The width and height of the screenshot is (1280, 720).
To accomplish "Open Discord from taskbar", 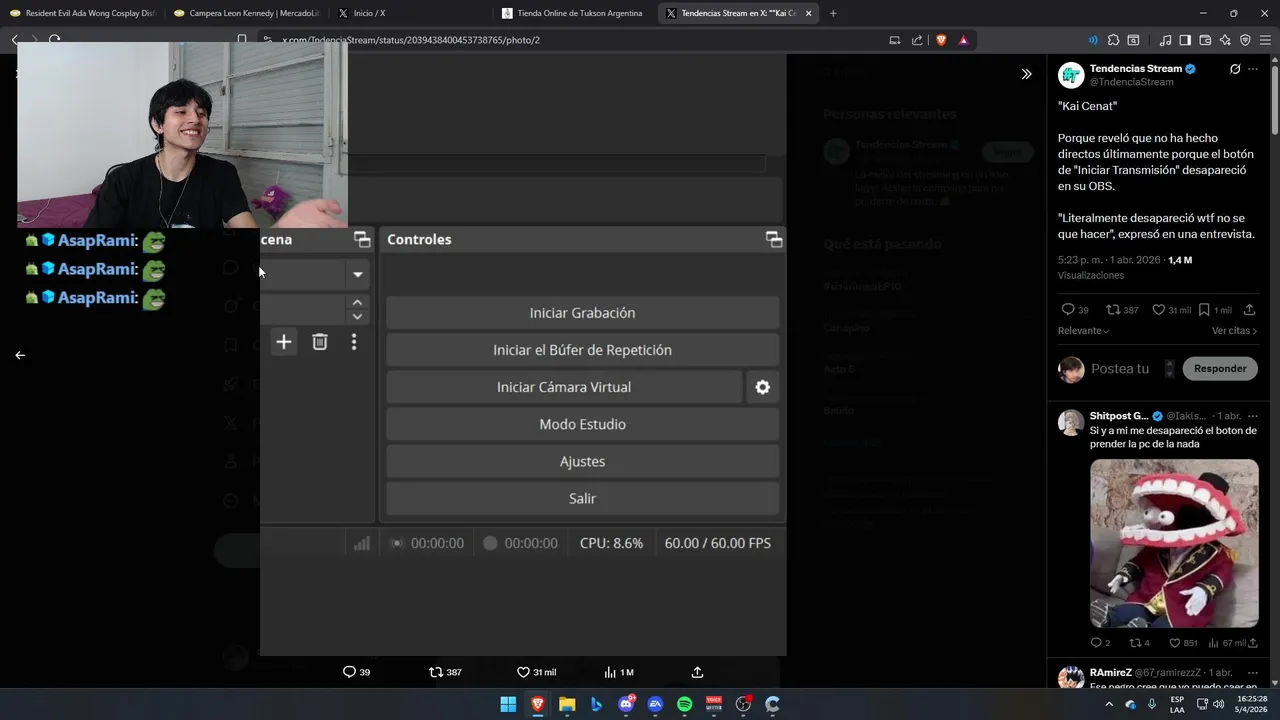I will click(626, 704).
